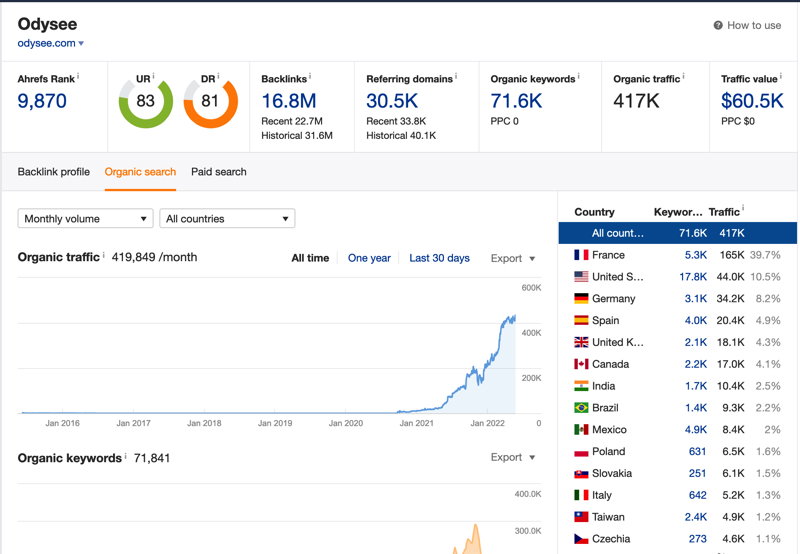This screenshot has width=800, height=554.
Task: Open the Monthly volume dropdown
Action: [x=85, y=218]
